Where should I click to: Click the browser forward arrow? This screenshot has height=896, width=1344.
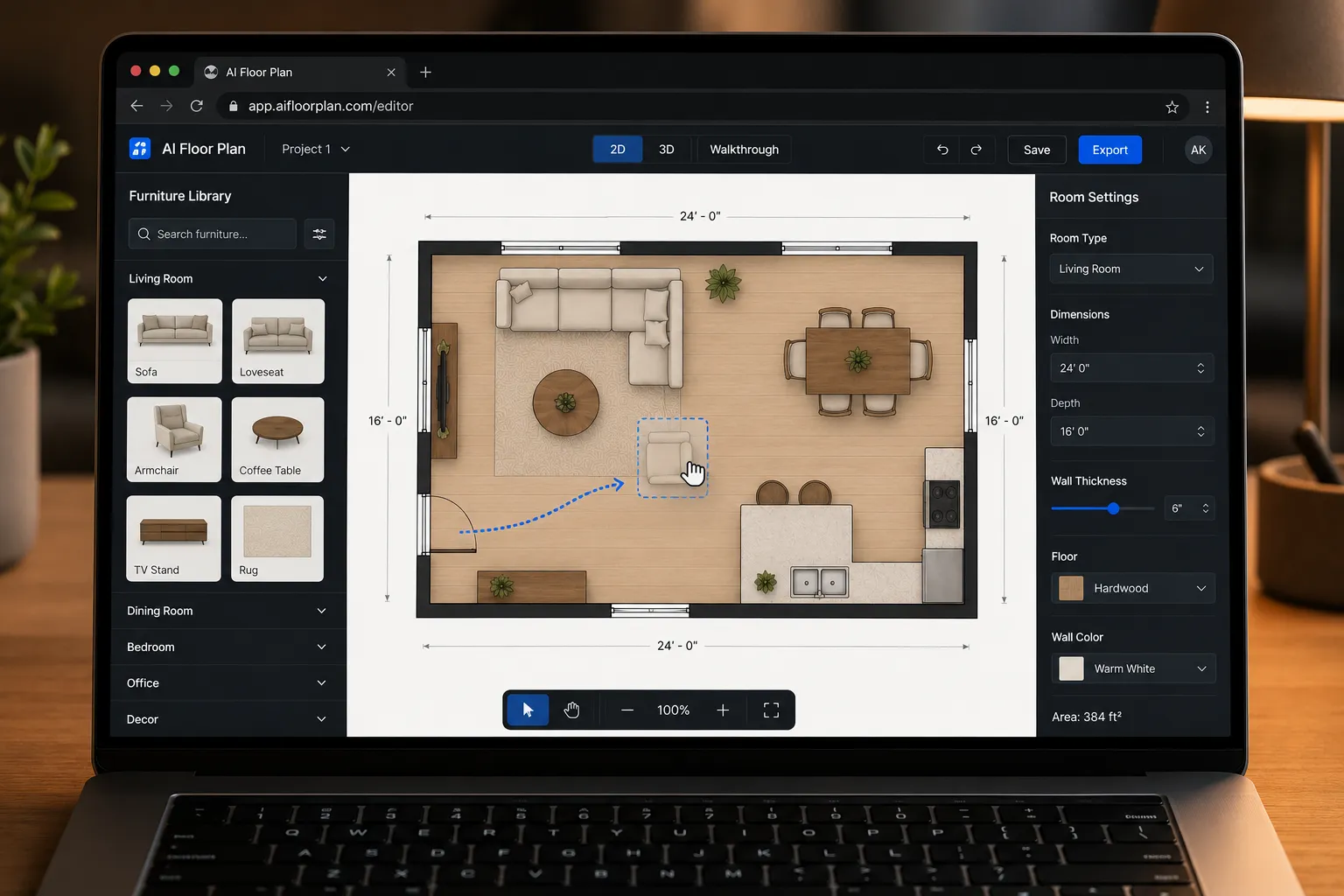[x=166, y=106]
